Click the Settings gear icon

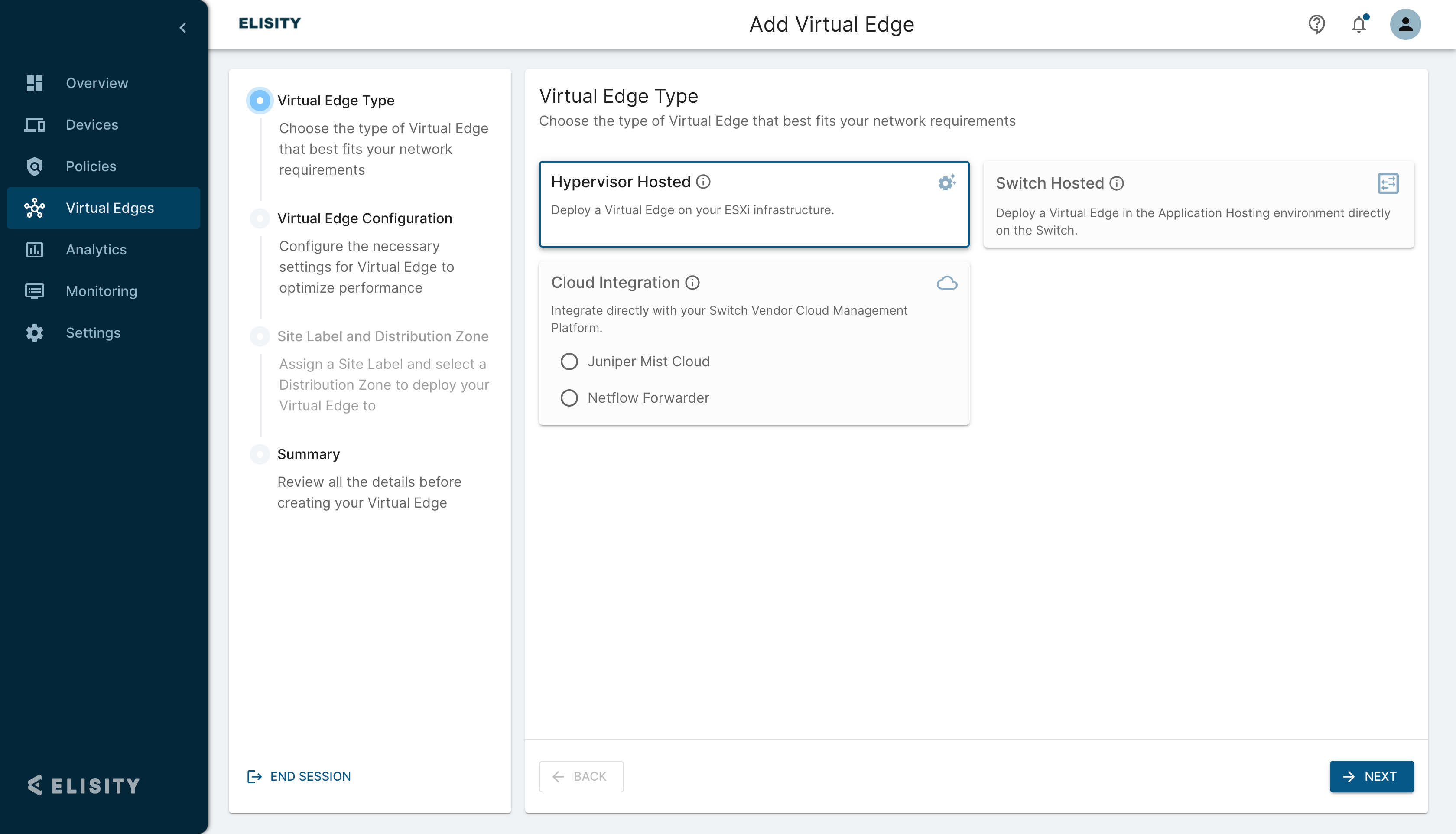pos(34,333)
